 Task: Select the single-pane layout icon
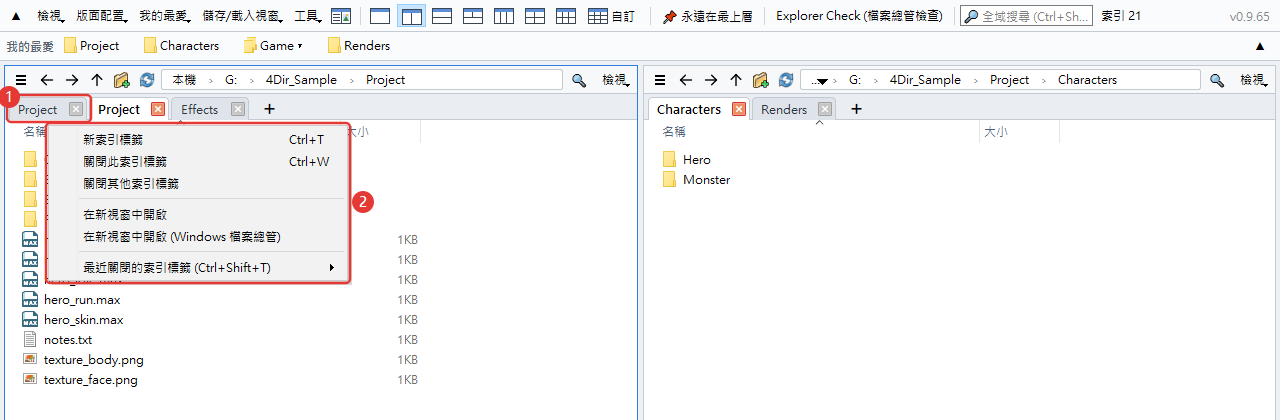pos(380,16)
